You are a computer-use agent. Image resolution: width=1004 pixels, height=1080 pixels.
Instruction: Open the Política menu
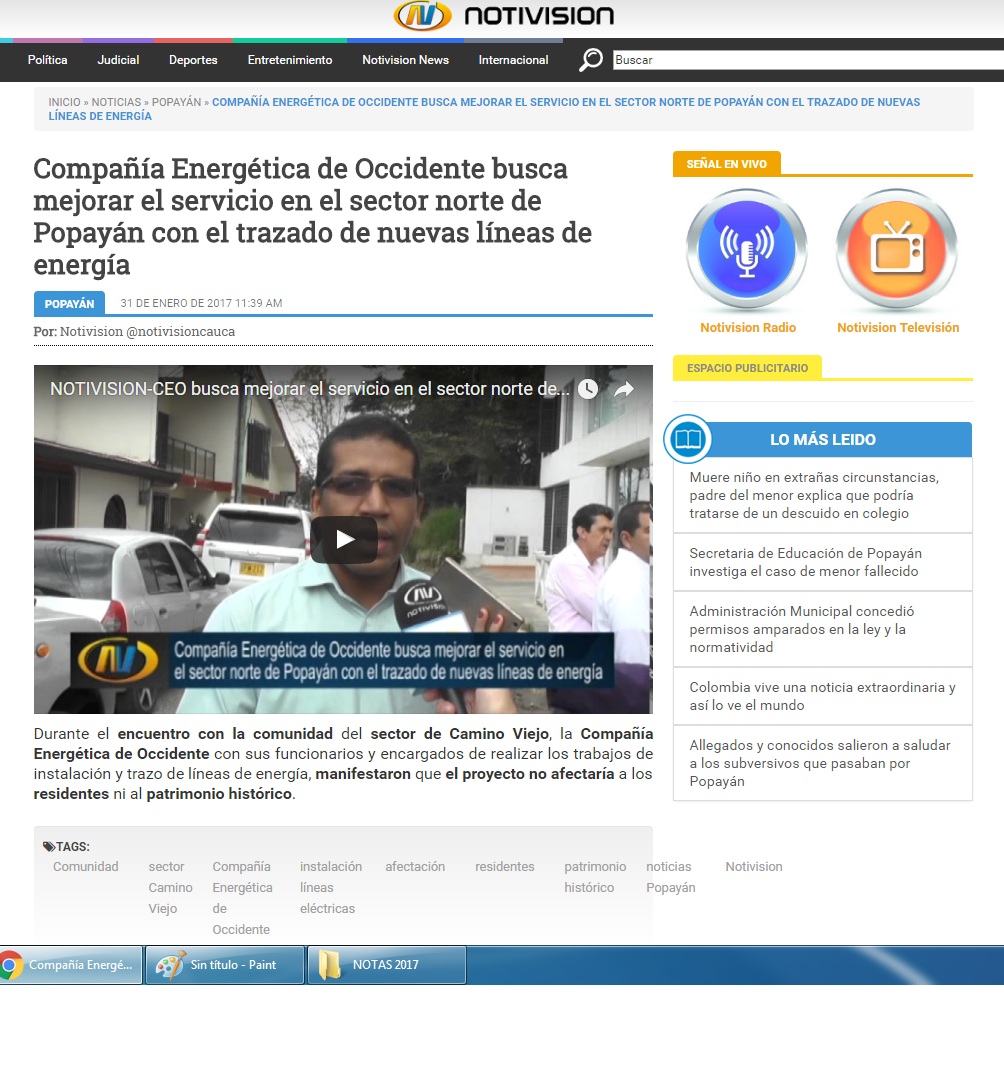(48, 60)
